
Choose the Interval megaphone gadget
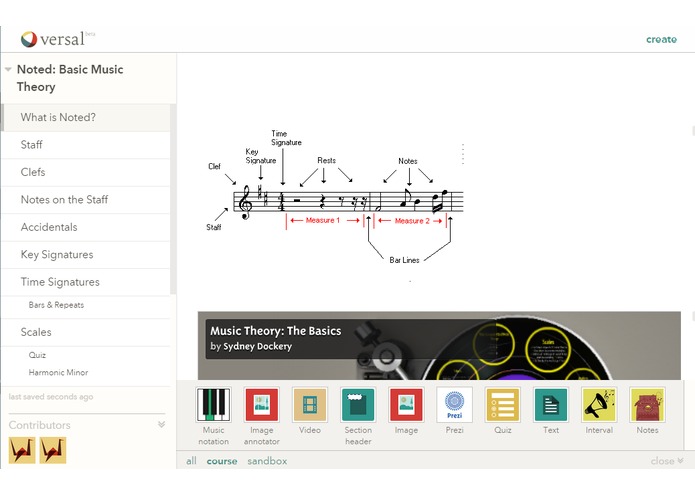[x=599, y=404]
